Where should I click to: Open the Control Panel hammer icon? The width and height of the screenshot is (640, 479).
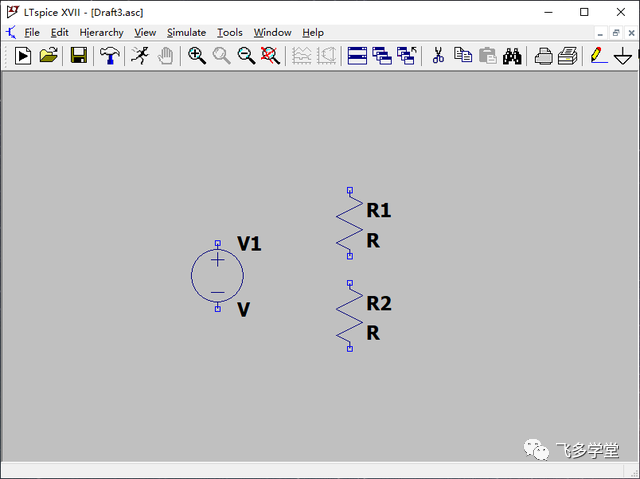pos(109,55)
